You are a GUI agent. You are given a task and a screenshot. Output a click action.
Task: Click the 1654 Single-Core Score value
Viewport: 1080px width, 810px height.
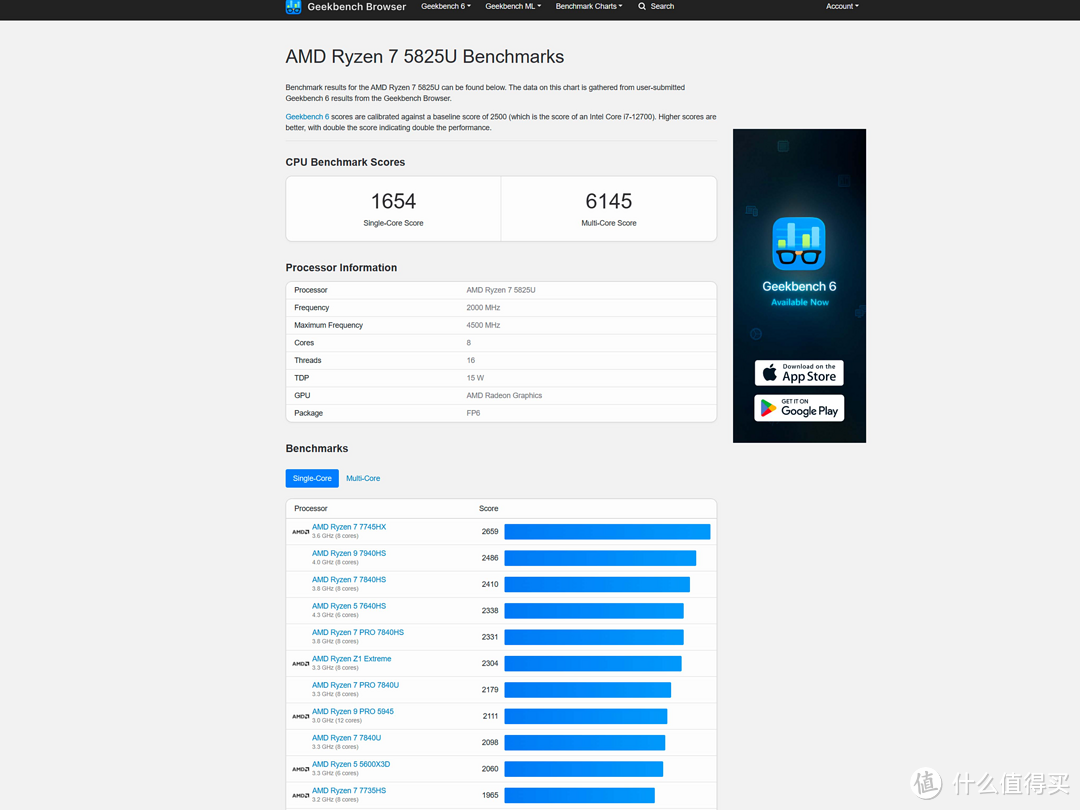pyautogui.click(x=393, y=201)
